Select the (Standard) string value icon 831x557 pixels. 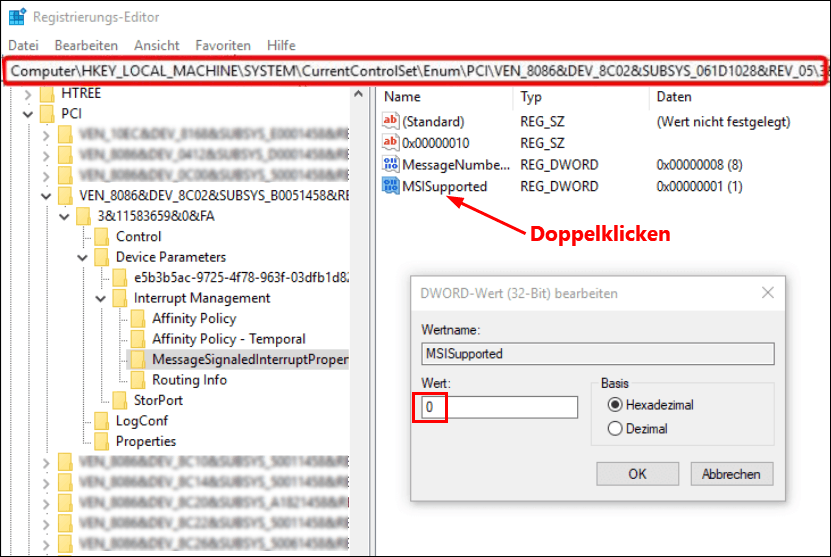[x=391, y=121]
